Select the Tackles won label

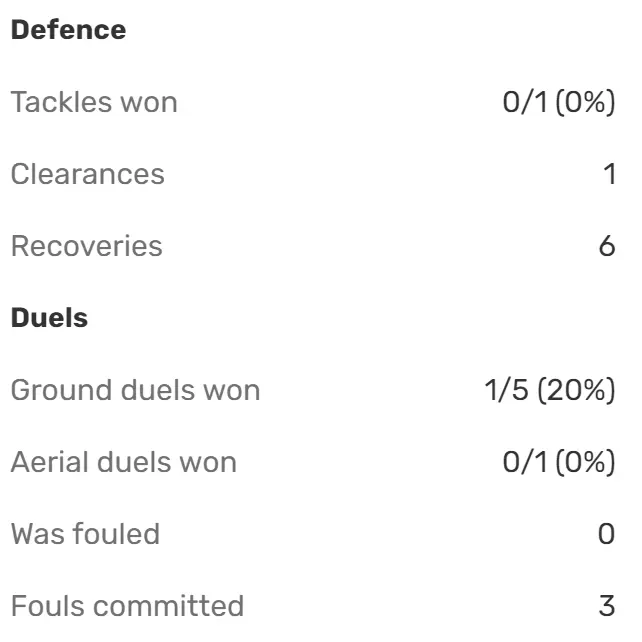[x=94, y=102]
